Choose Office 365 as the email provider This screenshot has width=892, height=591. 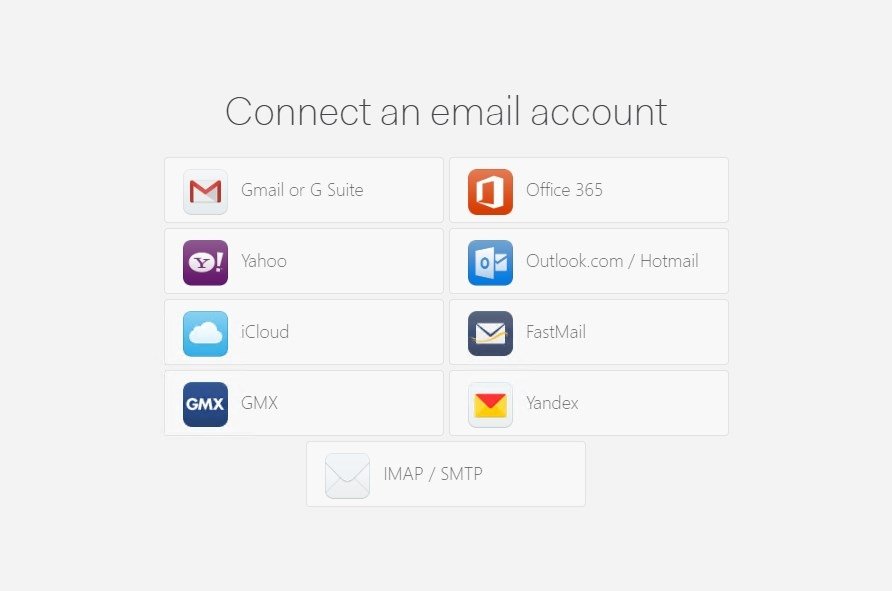[x=589, y=190]
